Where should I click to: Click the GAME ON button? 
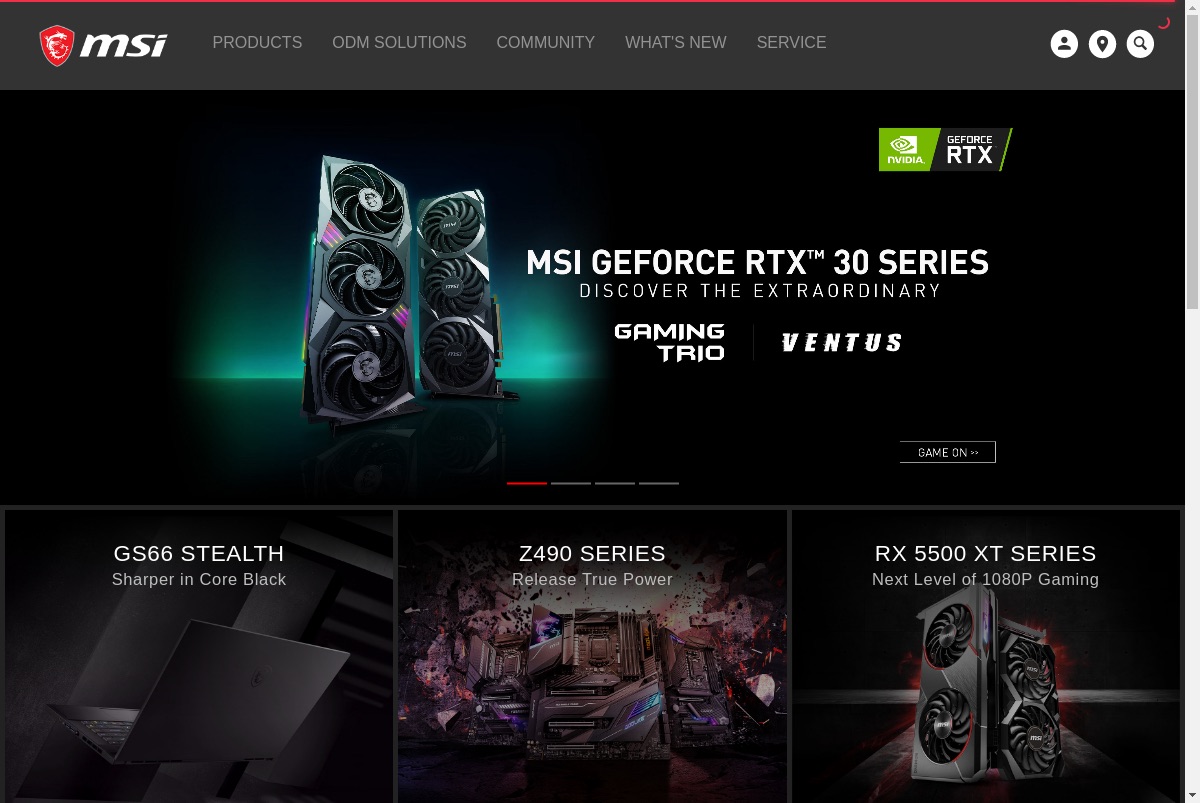948,452
